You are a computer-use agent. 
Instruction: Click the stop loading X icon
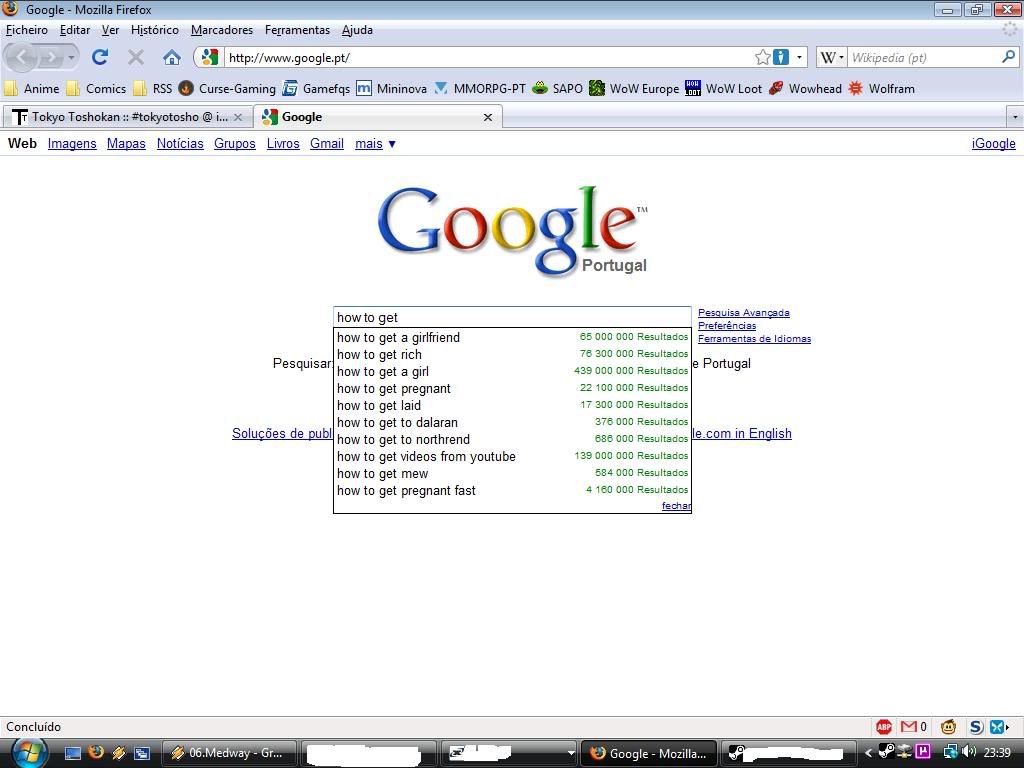tap(136, 57)
